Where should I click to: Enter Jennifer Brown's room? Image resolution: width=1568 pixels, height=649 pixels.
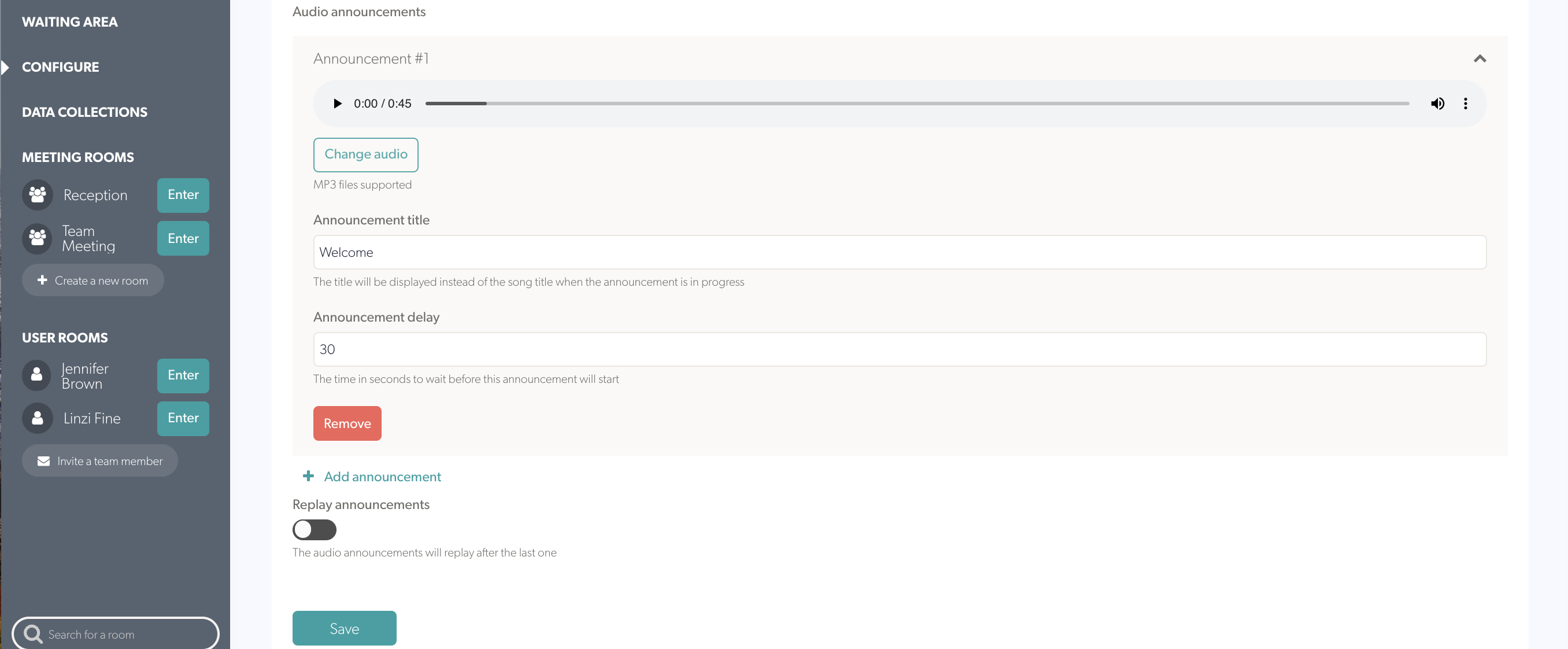(183, 375)
